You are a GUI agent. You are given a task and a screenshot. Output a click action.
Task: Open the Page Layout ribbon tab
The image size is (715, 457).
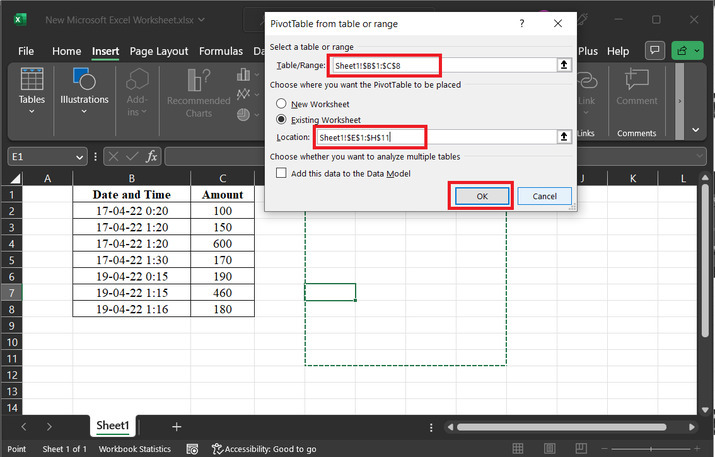point(158,51)
